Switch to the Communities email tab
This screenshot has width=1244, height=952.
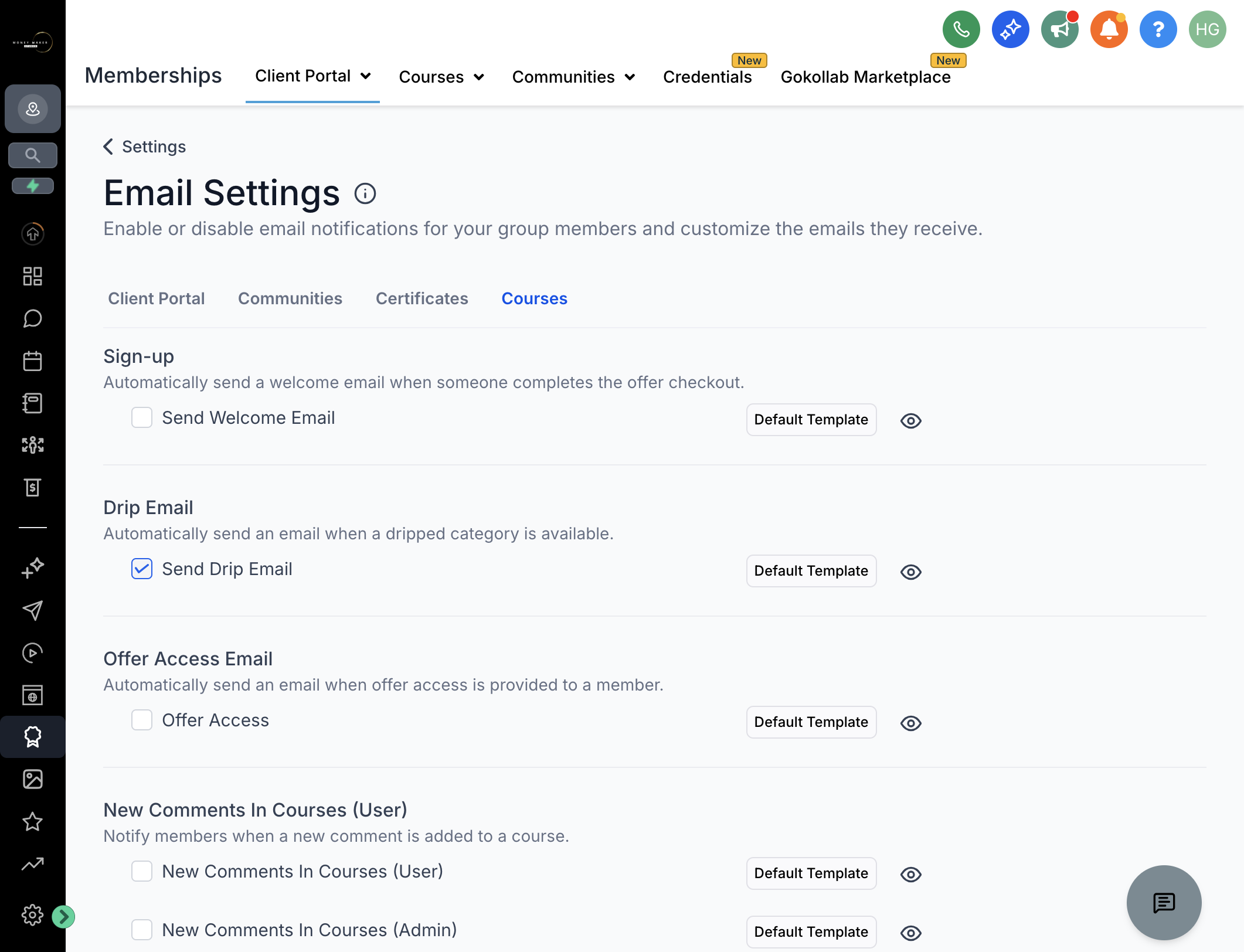(290, 299)
